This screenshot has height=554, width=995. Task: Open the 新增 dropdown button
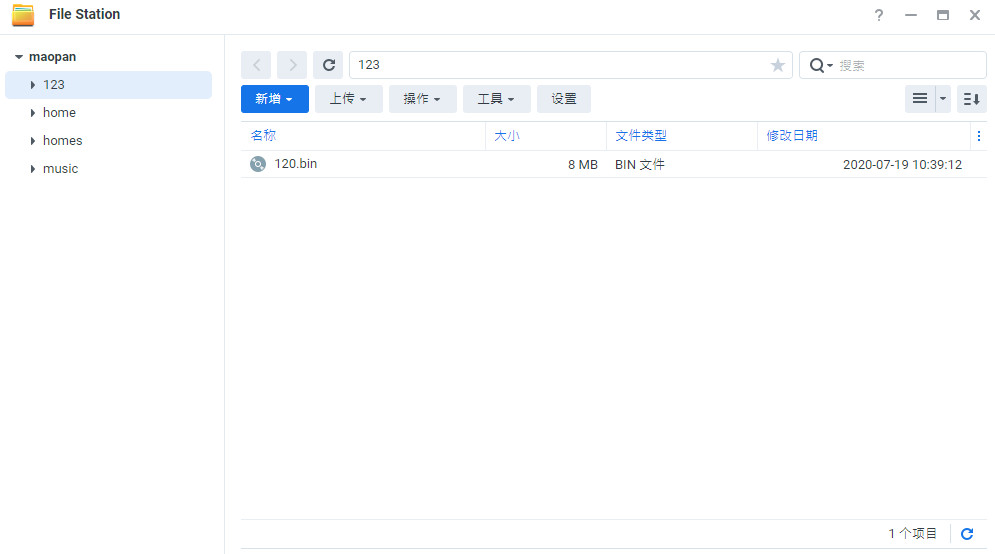[274, 99]
